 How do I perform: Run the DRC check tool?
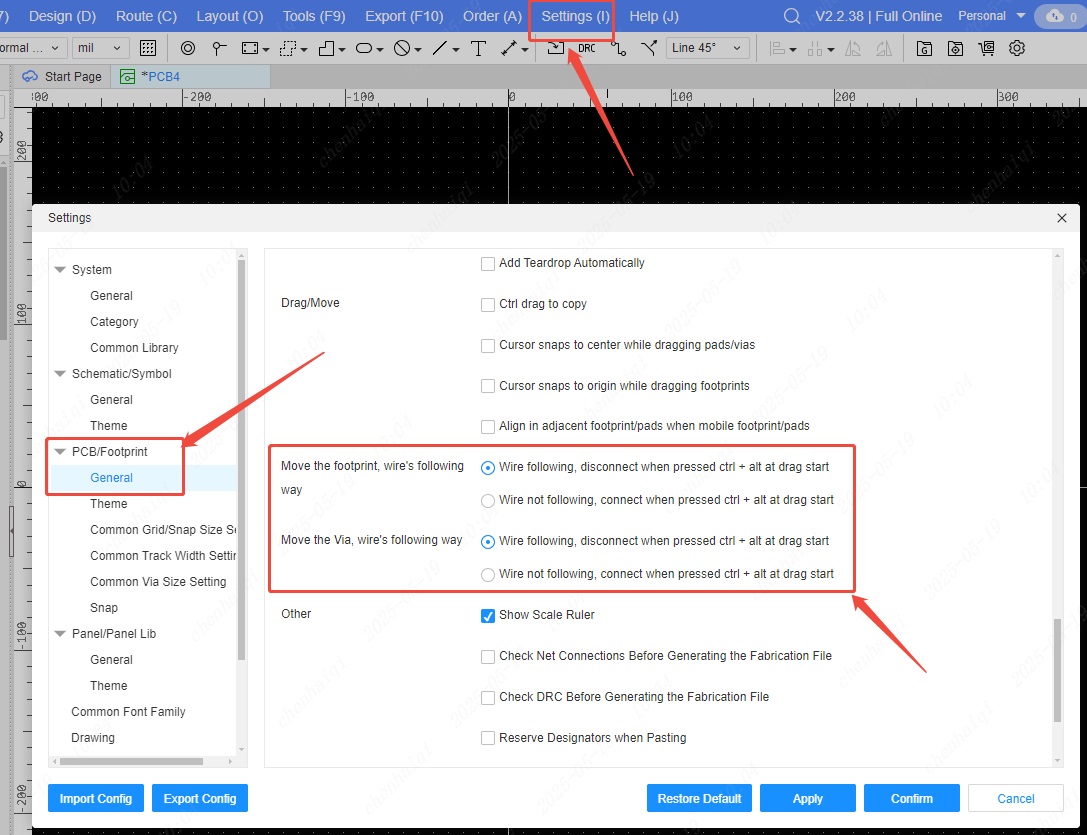click(587, 48)
